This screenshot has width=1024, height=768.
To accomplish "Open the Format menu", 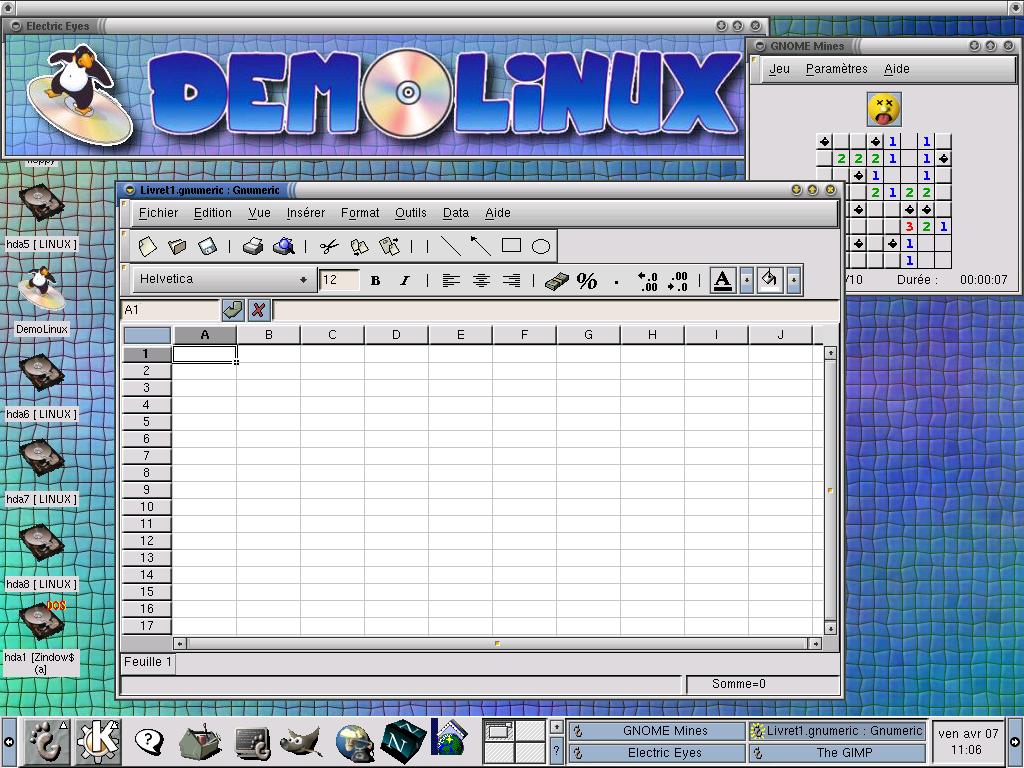I will point(360,213).
